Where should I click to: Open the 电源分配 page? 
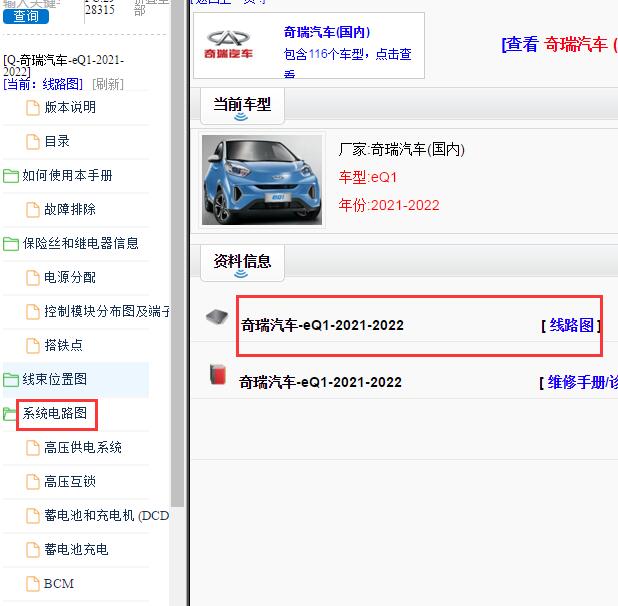(x=70, y=277)
